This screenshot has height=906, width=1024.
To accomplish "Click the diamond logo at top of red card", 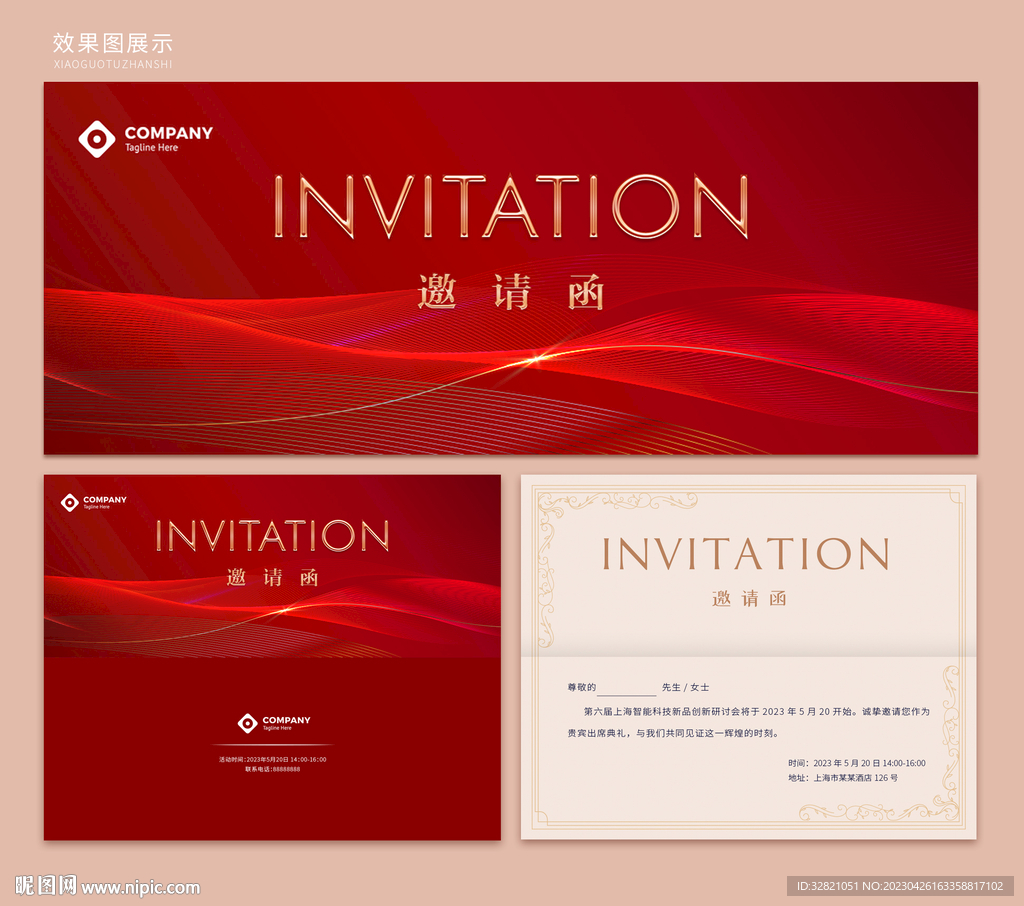I will coord(70,502).
